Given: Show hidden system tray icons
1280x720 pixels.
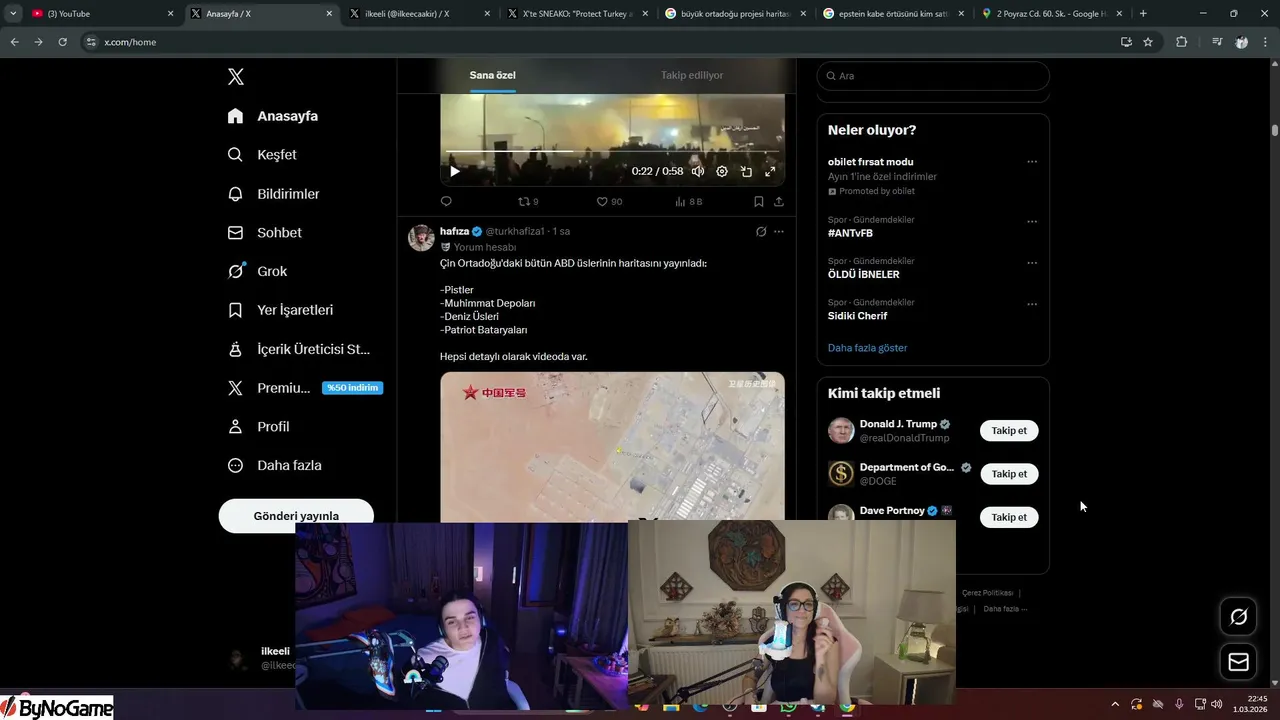Looking at the screenshot, I should [x=1115, y=704].
